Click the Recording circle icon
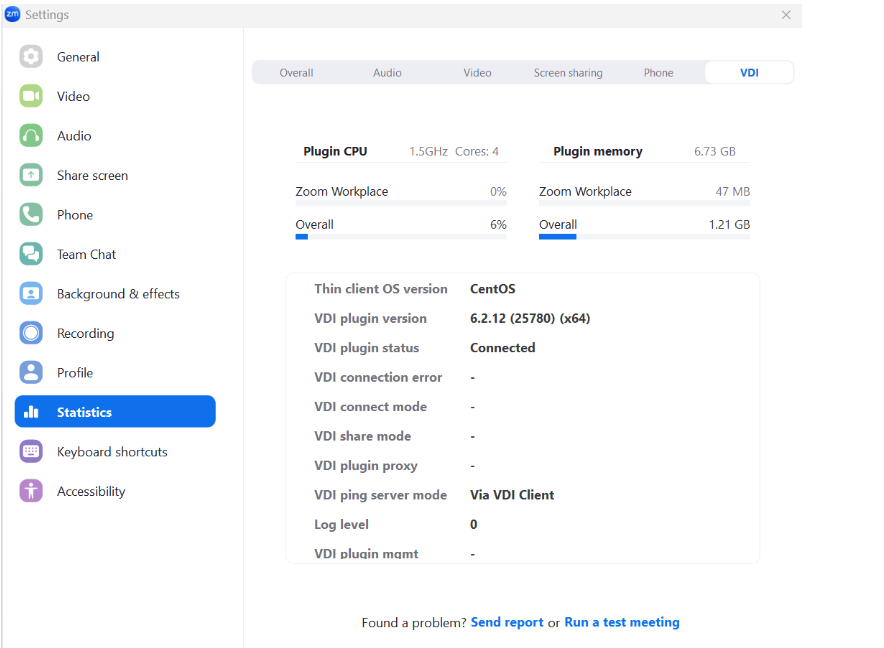 31,333
